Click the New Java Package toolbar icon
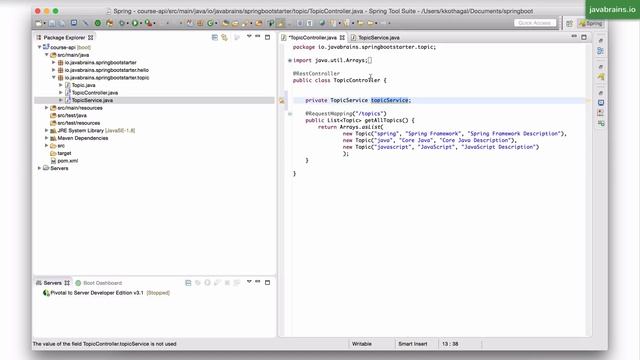 pyautogui.click(x=200, y=23)
